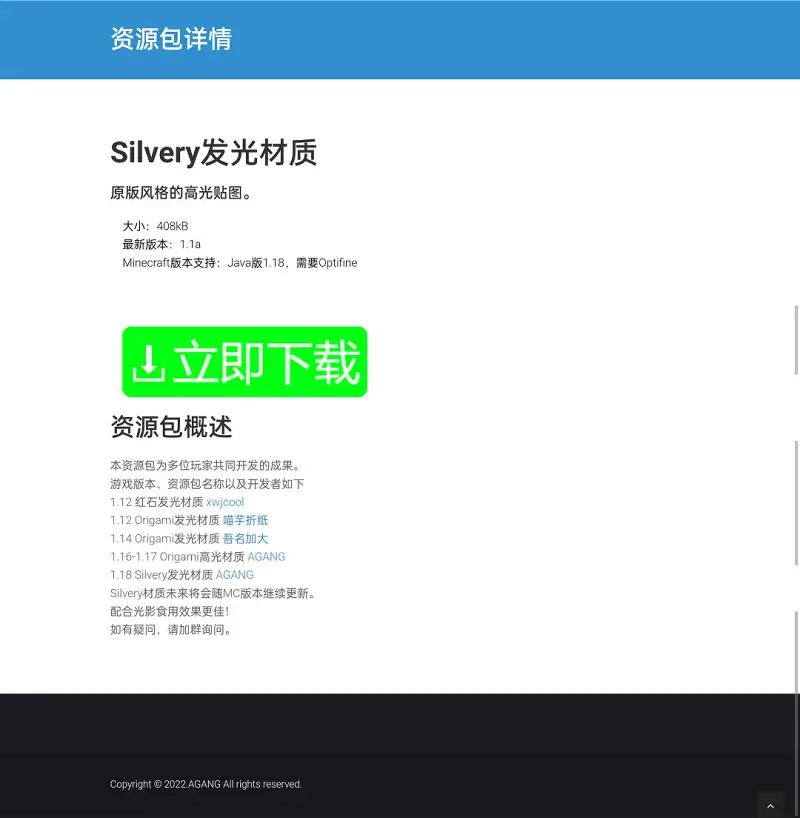Click the Silvery发光材质 heading
The height and width of the screenshot is (818, 800).
click(x=213, y=152)
